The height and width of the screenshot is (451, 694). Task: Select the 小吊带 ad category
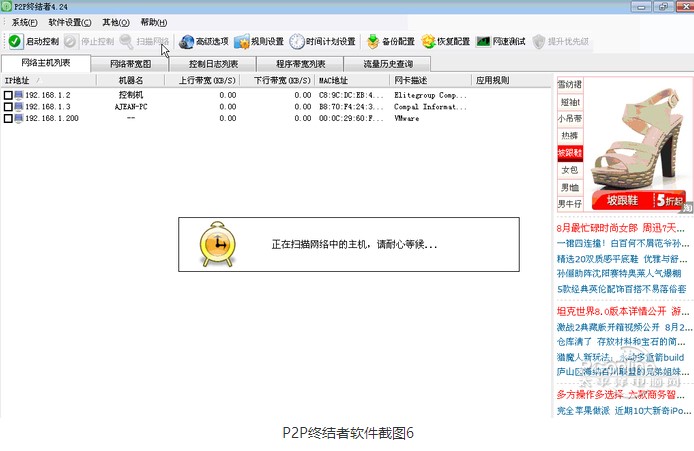pos(570,119)
